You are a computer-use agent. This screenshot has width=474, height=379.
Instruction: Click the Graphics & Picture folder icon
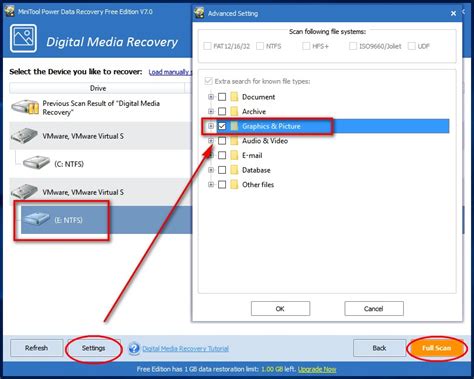pyautogui.click(x=234, y=126)
